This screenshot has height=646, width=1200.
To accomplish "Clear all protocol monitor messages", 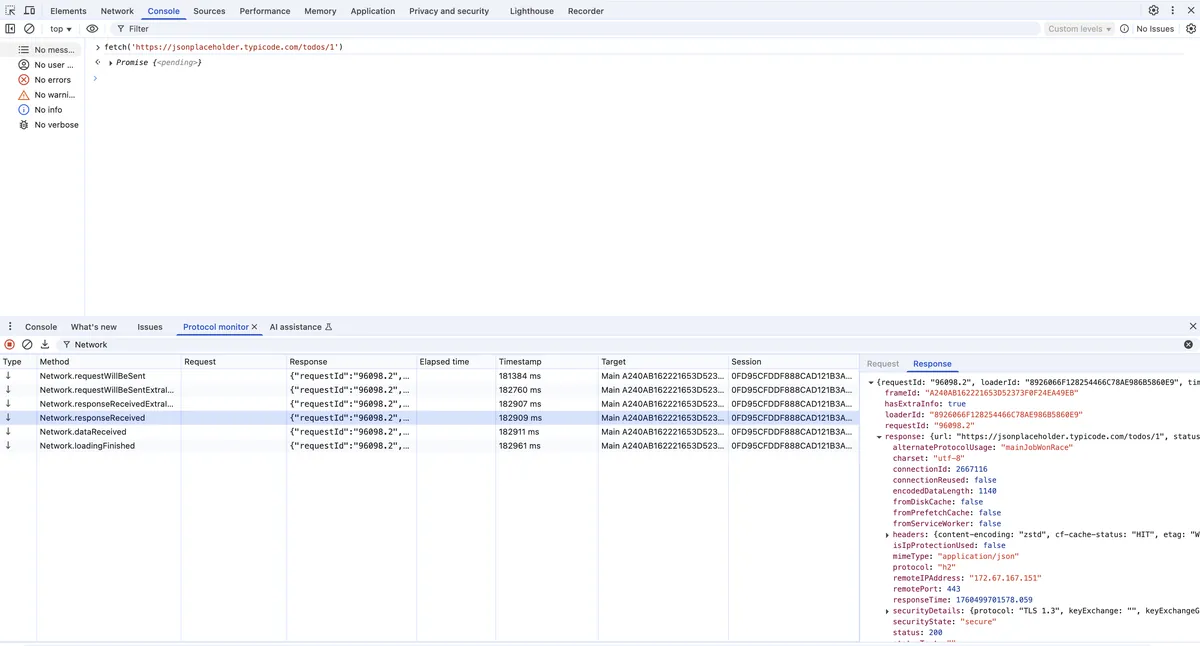I will [x=27, y=344].
